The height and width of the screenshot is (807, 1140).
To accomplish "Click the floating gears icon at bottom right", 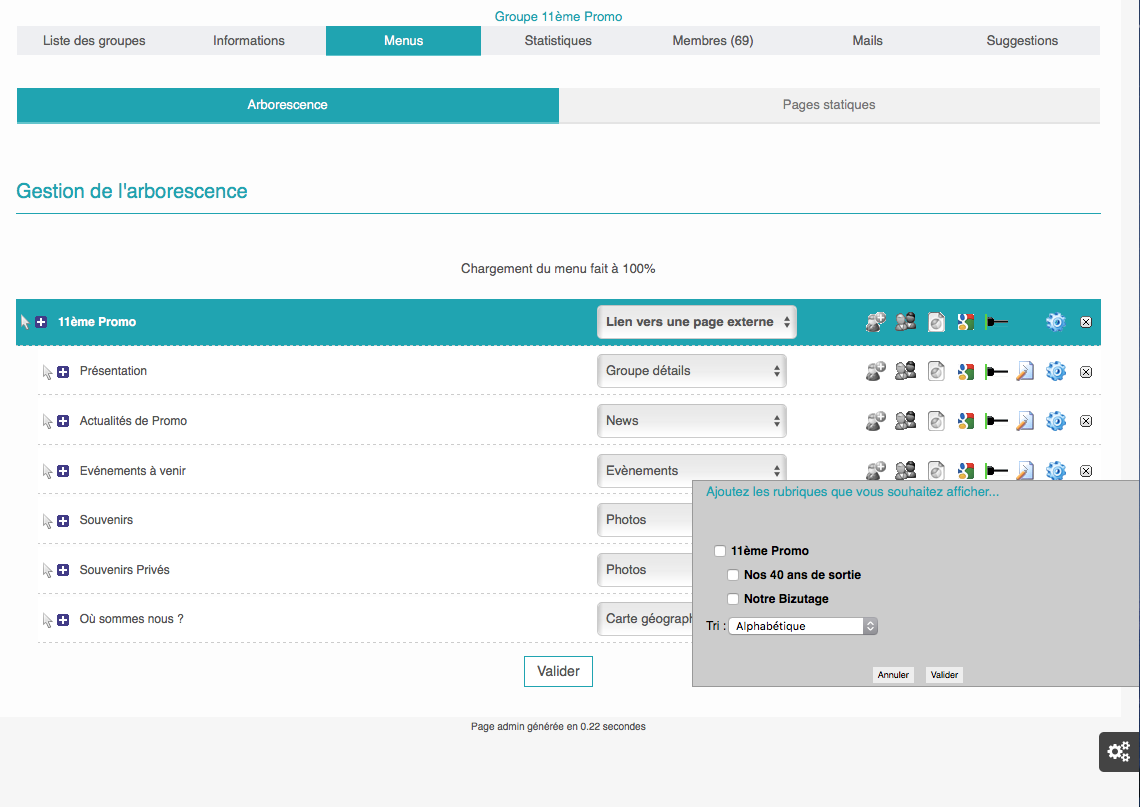I will (1119, 751).
